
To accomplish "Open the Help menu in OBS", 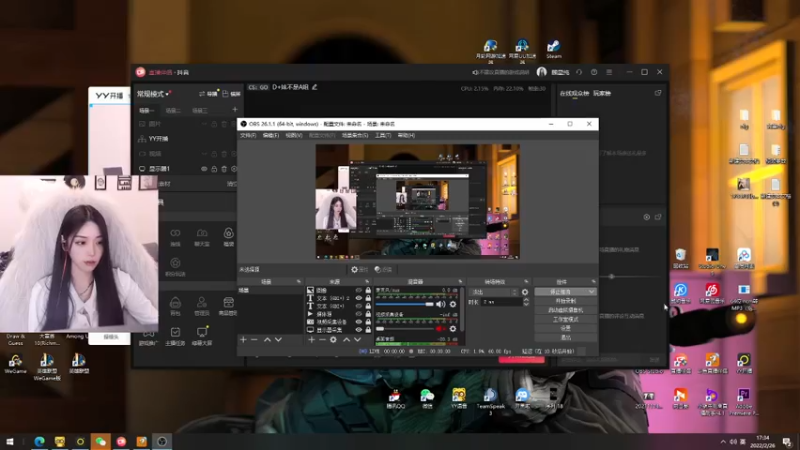I will click(406, 135).
